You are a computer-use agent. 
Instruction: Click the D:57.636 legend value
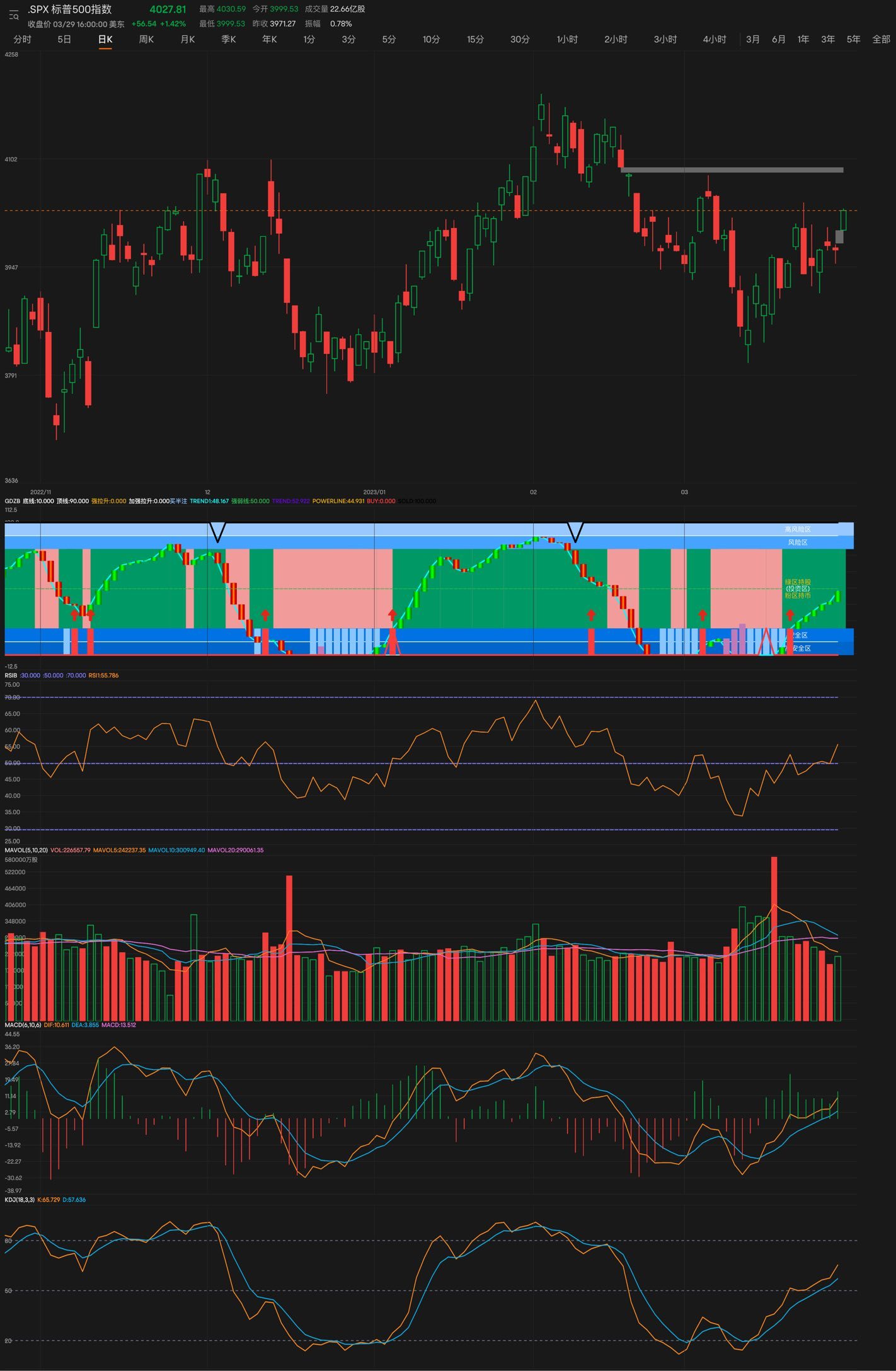point(74,1200)
